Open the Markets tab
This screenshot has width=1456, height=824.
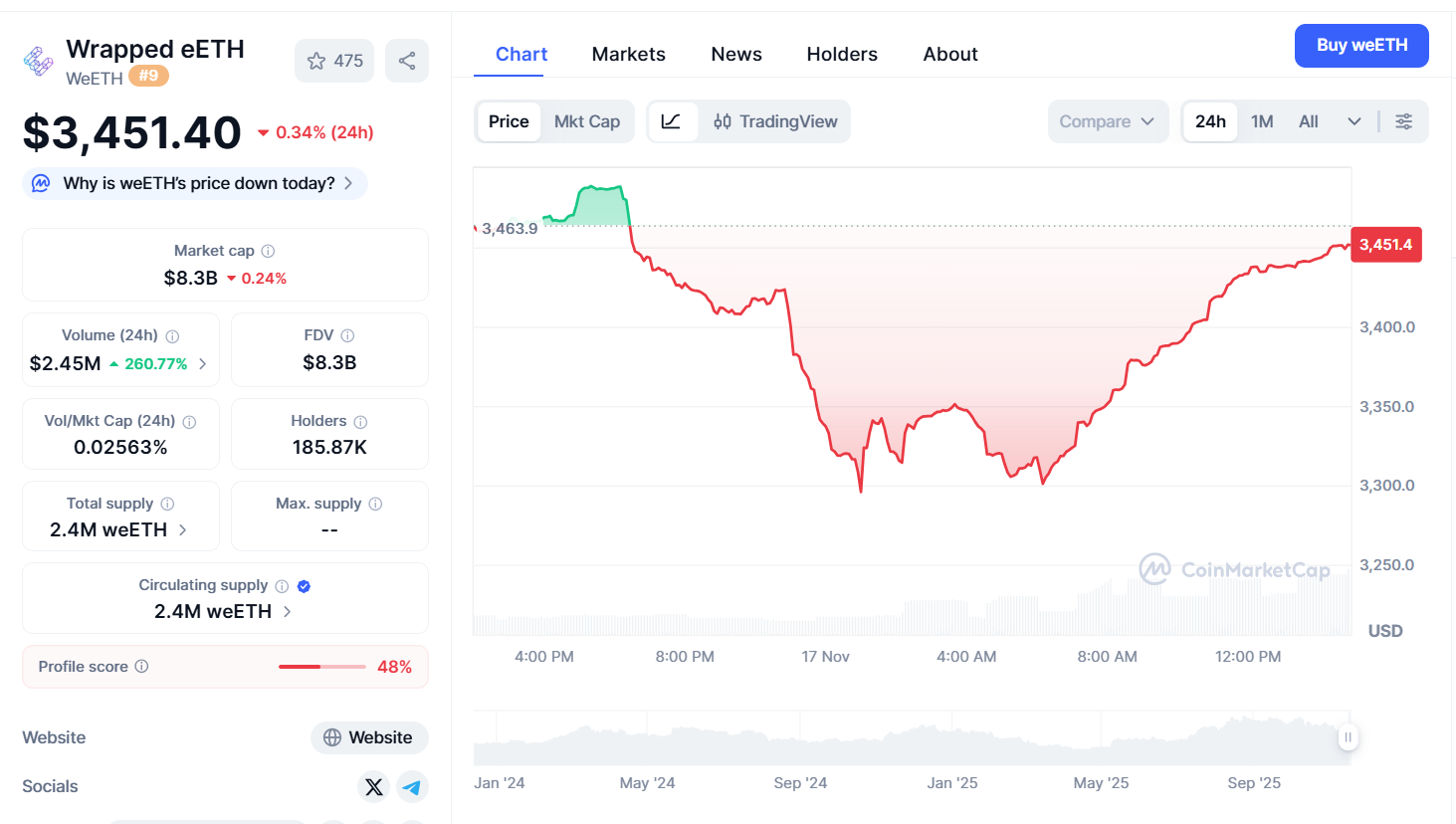click(628, 54)
